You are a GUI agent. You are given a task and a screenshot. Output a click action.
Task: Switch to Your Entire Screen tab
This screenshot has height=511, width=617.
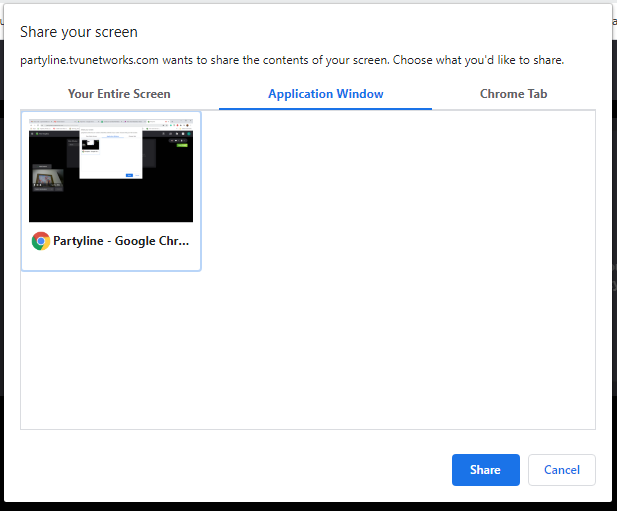(119, 94)
